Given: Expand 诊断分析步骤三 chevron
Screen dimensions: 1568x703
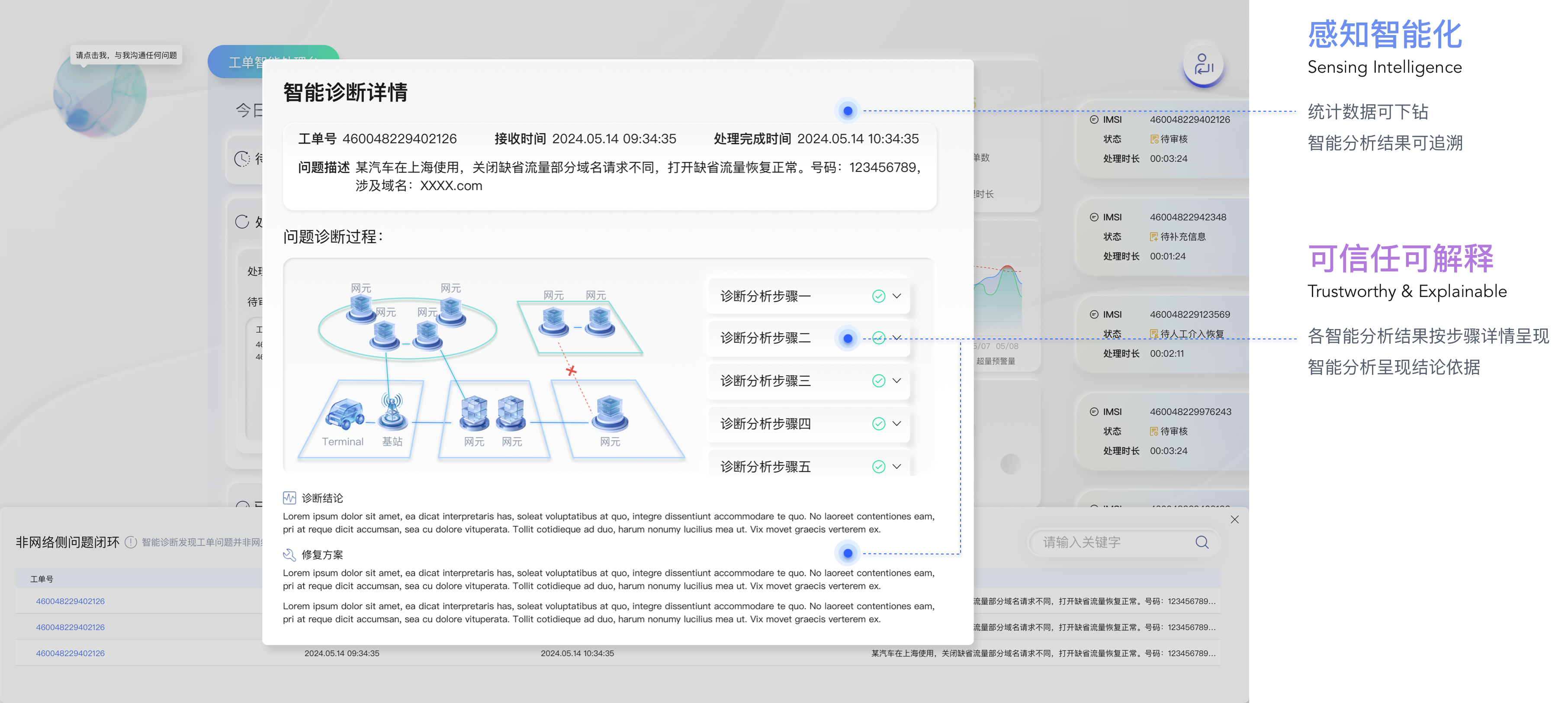Looking at the screenshot, I should point(896,381).
